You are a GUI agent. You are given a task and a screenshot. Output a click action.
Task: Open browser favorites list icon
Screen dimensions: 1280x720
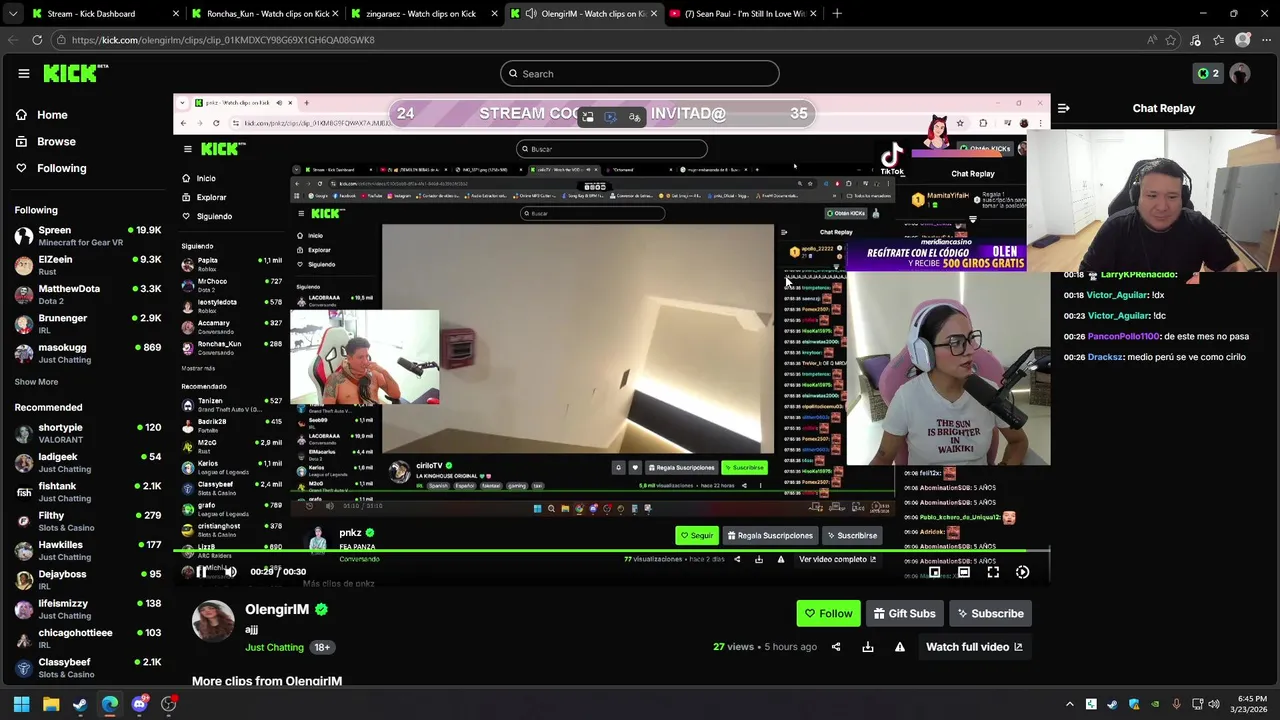1218,40
